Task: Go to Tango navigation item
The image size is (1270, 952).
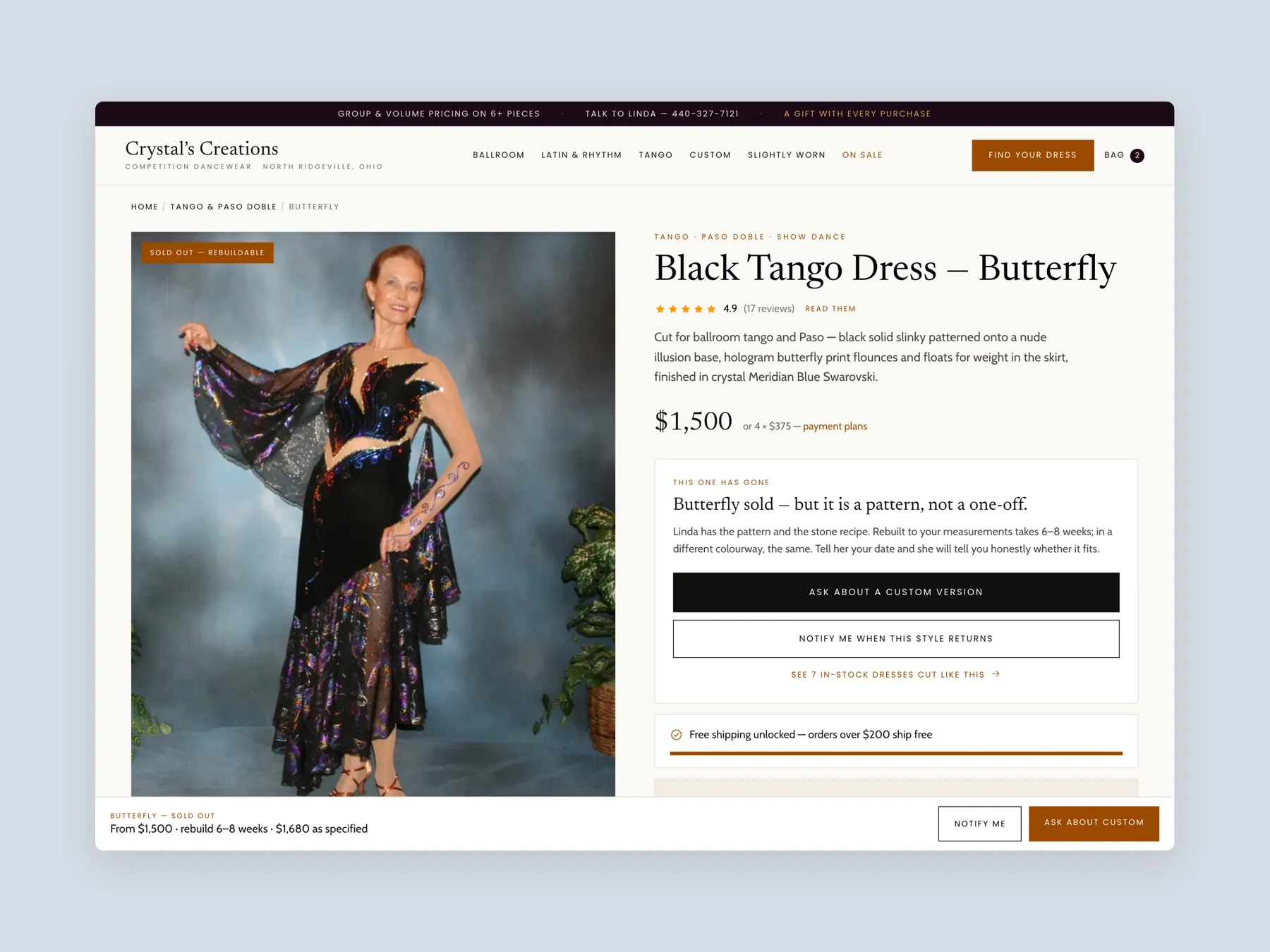Action: pos(655,155)
